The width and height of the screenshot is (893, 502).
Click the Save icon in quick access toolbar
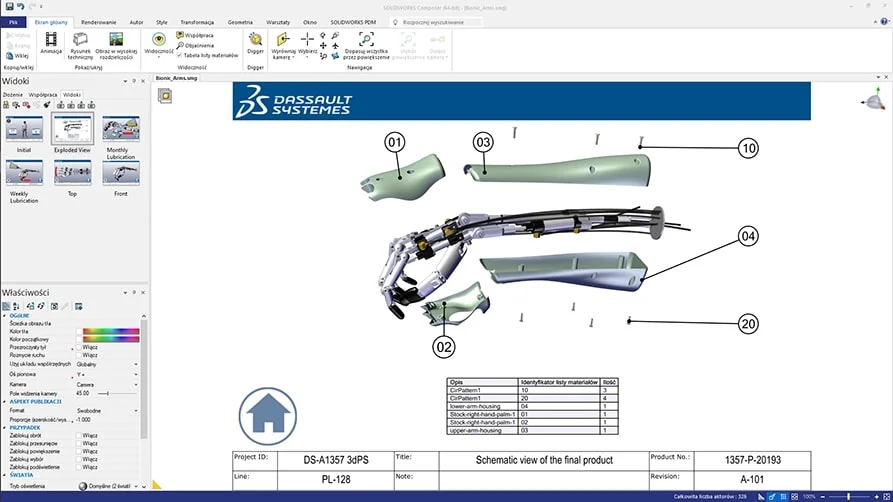click(10, 6)
